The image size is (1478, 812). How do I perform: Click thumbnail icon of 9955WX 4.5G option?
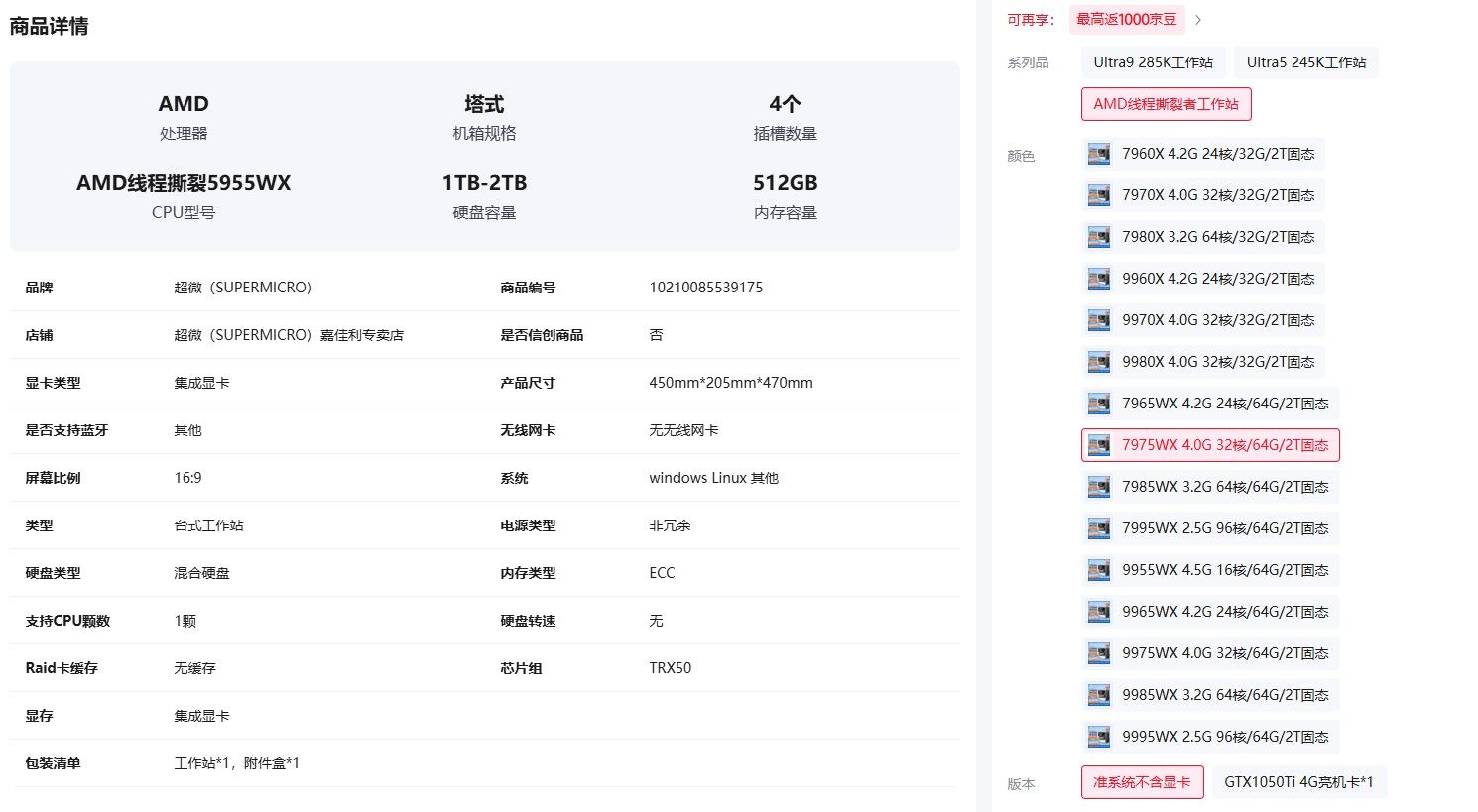click(x=1098, y=570)
